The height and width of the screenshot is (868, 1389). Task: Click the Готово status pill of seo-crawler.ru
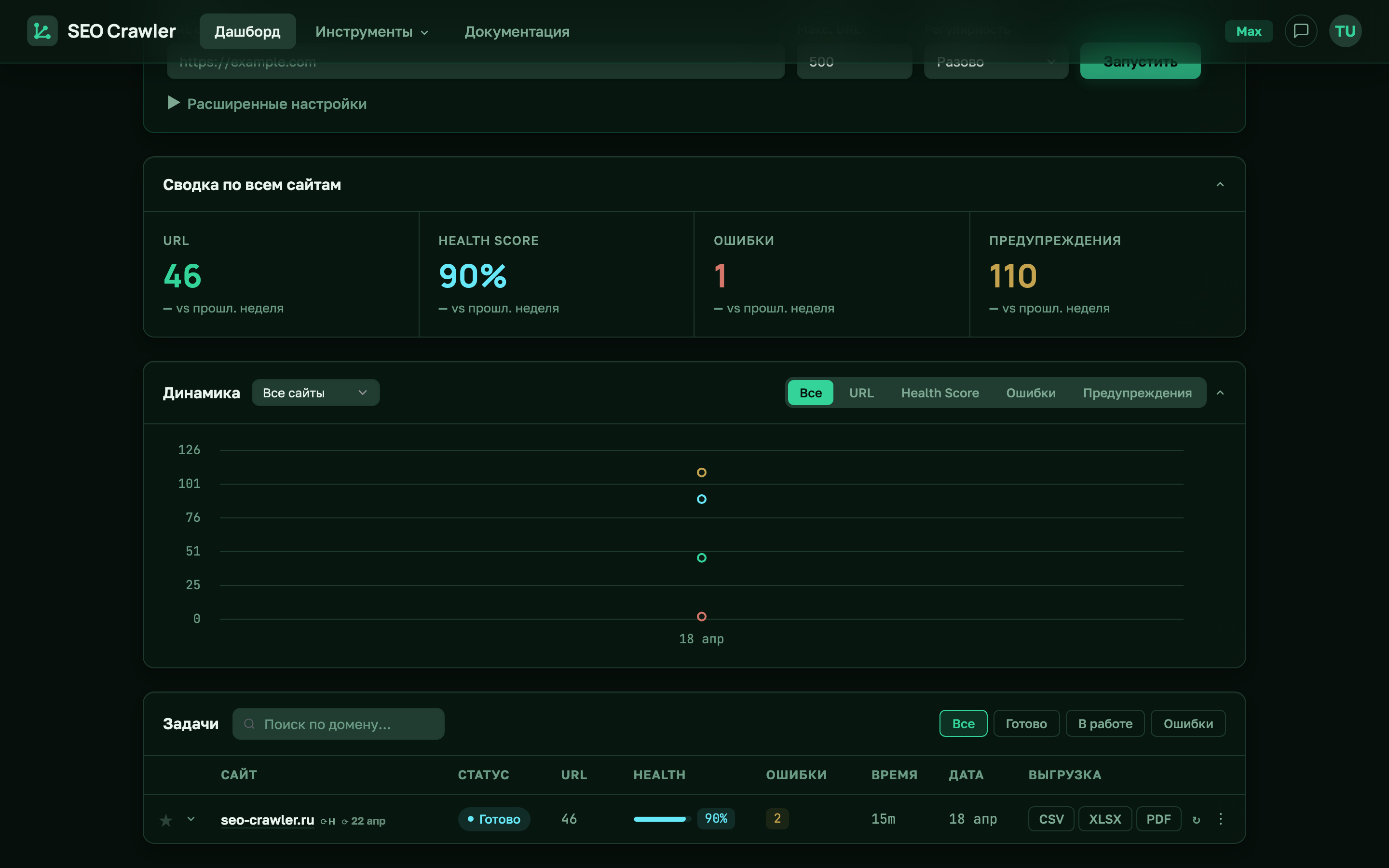tap(493, 819)
